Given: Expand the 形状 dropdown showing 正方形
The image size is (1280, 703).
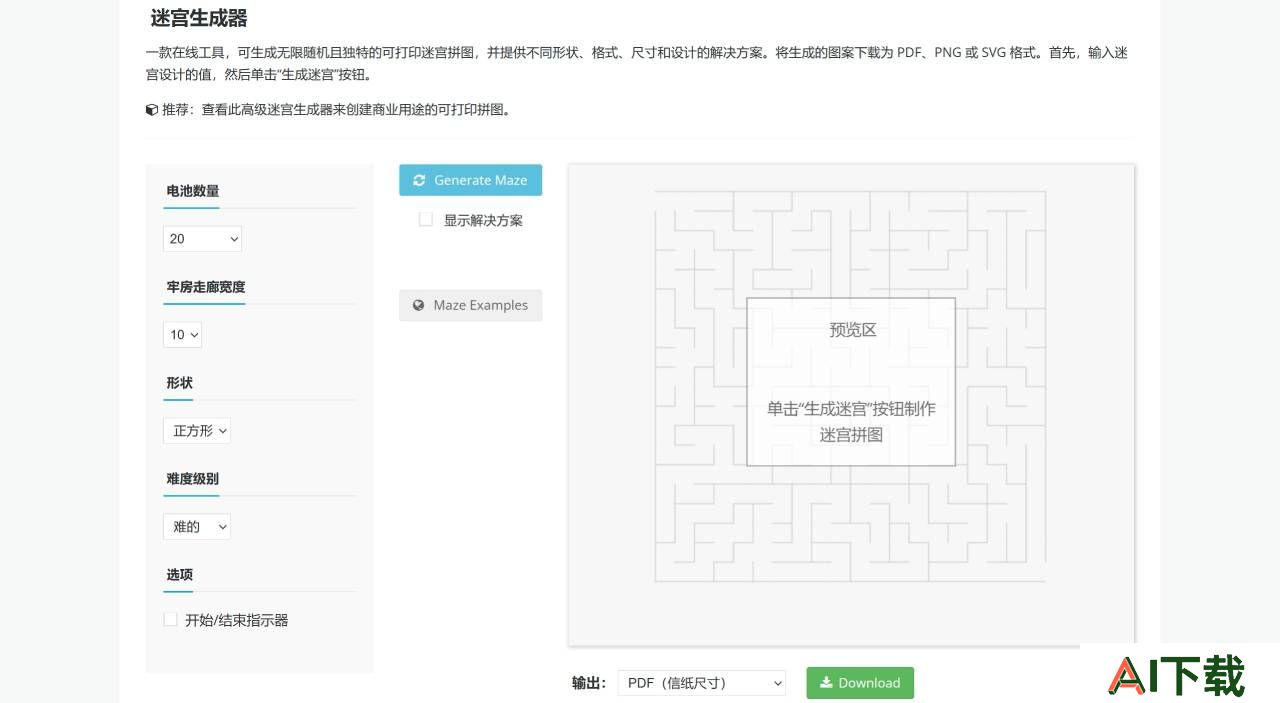Looking at the screenshot, I should 197,430.
